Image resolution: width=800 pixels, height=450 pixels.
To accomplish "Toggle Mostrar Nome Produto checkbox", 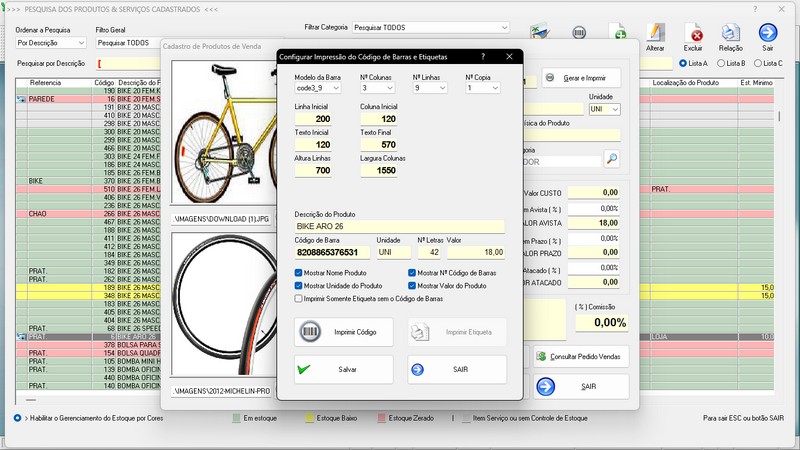I will [x=298, y=273].
